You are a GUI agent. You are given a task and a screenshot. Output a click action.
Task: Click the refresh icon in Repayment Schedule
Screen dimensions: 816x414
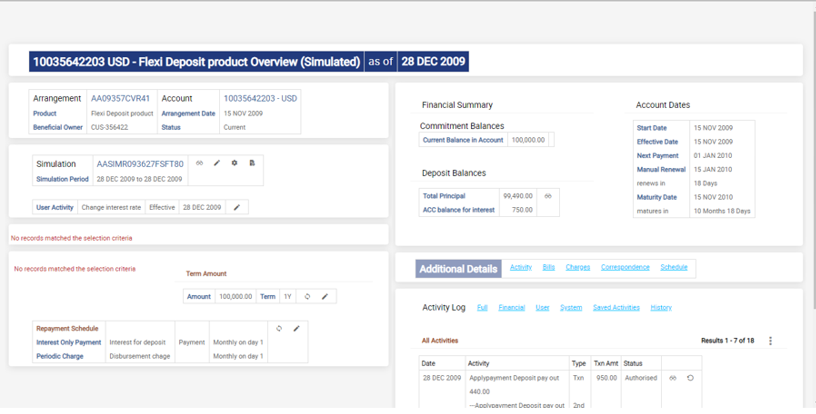pos(279,329)
